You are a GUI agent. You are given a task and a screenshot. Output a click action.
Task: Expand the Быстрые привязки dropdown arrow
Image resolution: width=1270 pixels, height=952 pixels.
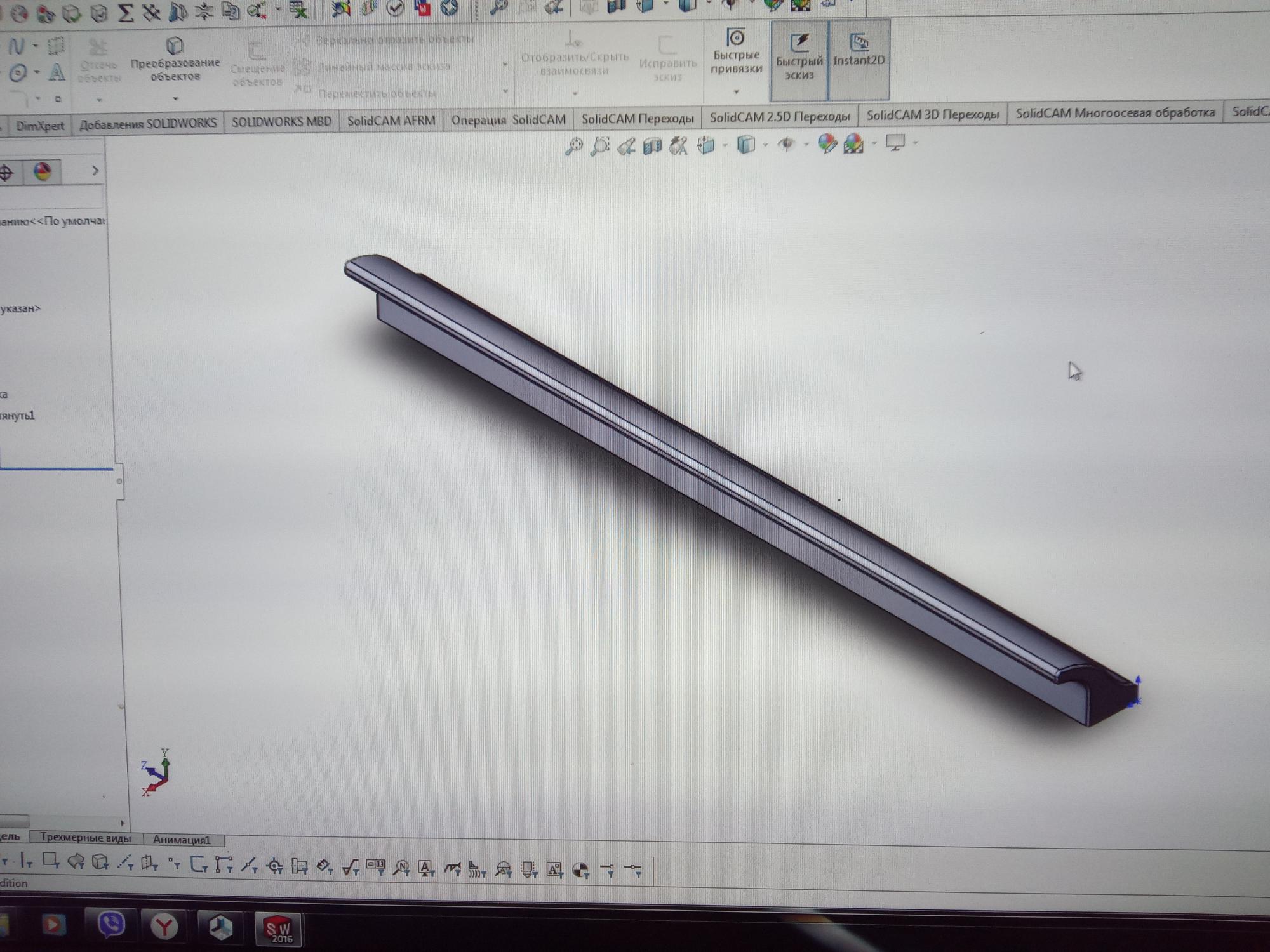[x=737, y=92]
